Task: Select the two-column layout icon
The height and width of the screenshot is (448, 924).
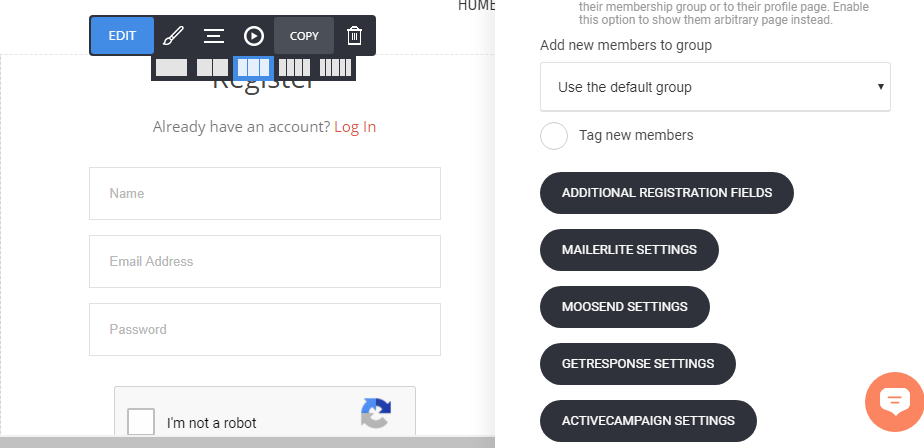Action: click(x=212, y=68)
